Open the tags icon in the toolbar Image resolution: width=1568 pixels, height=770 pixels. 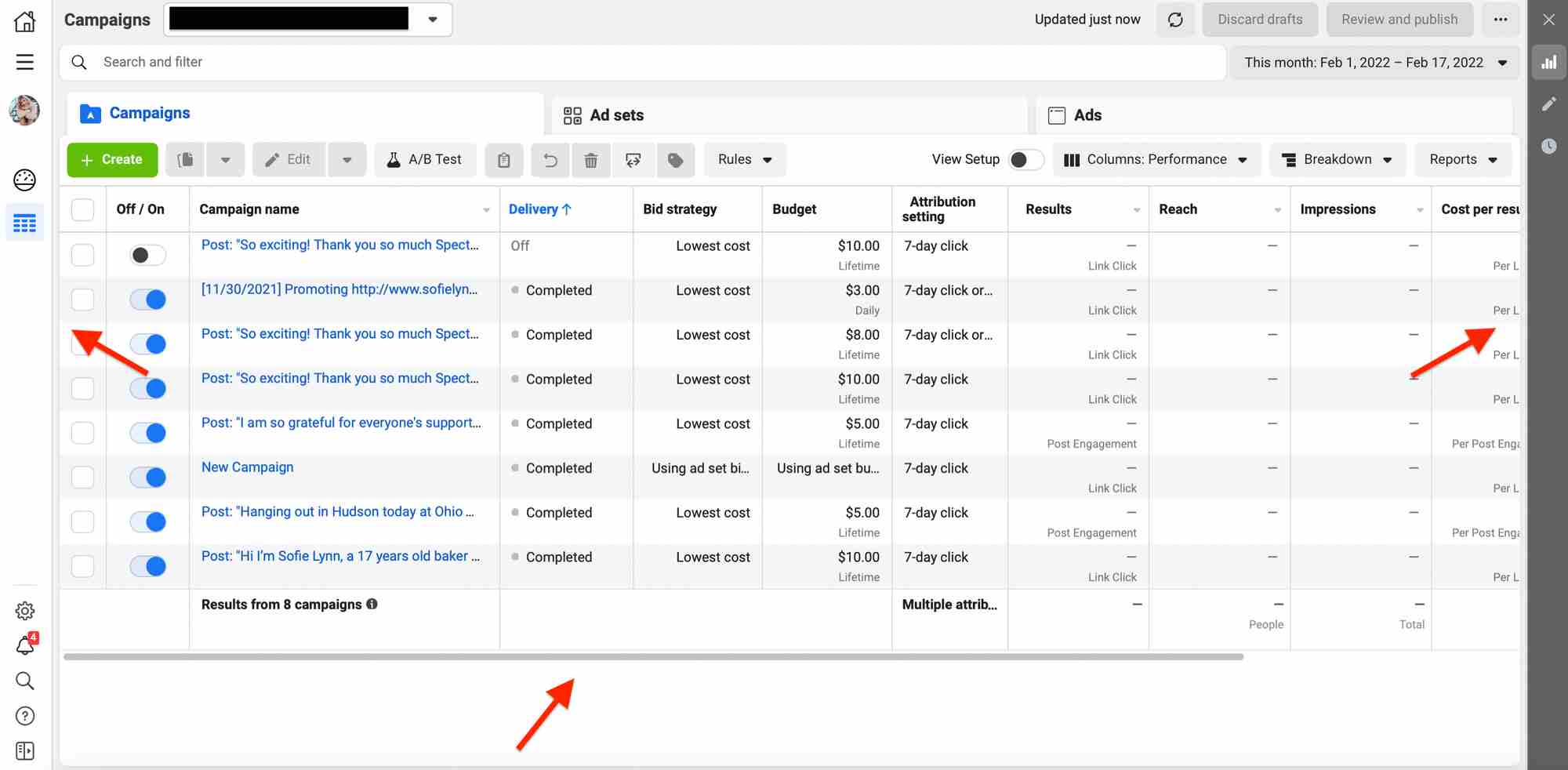point(675,159)
